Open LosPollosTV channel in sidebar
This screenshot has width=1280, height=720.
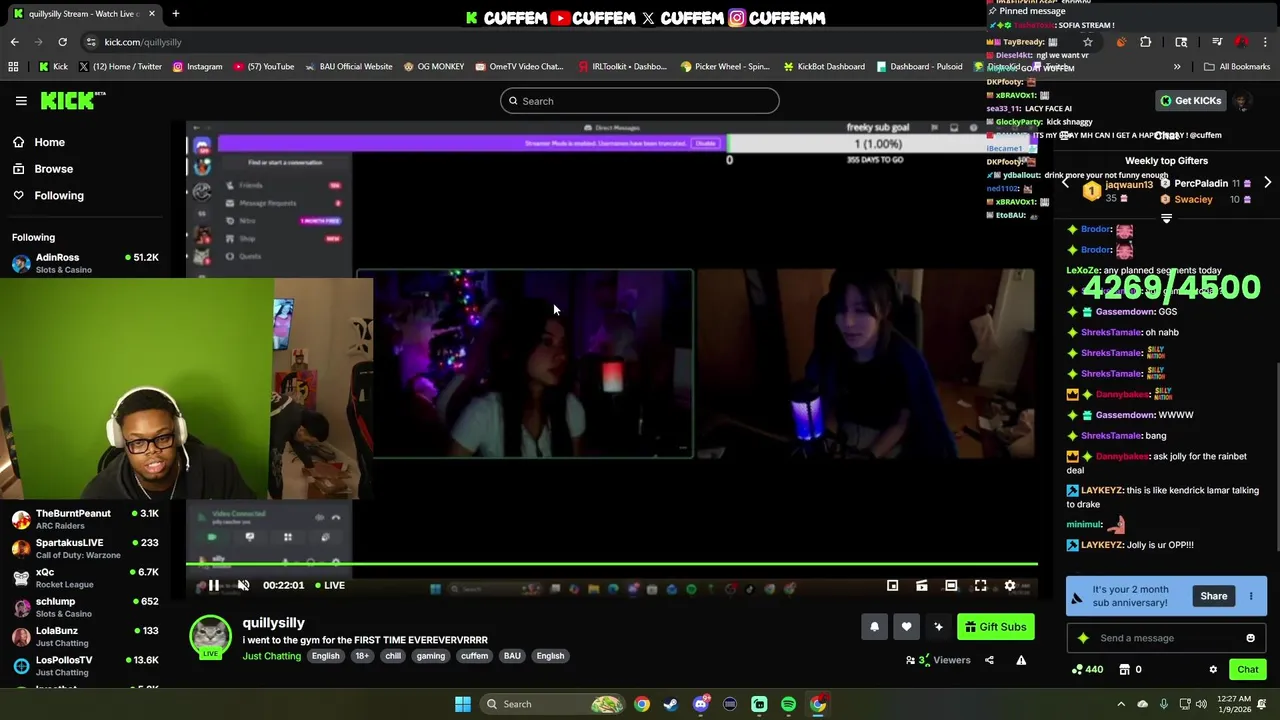click(x=85, y=665)
